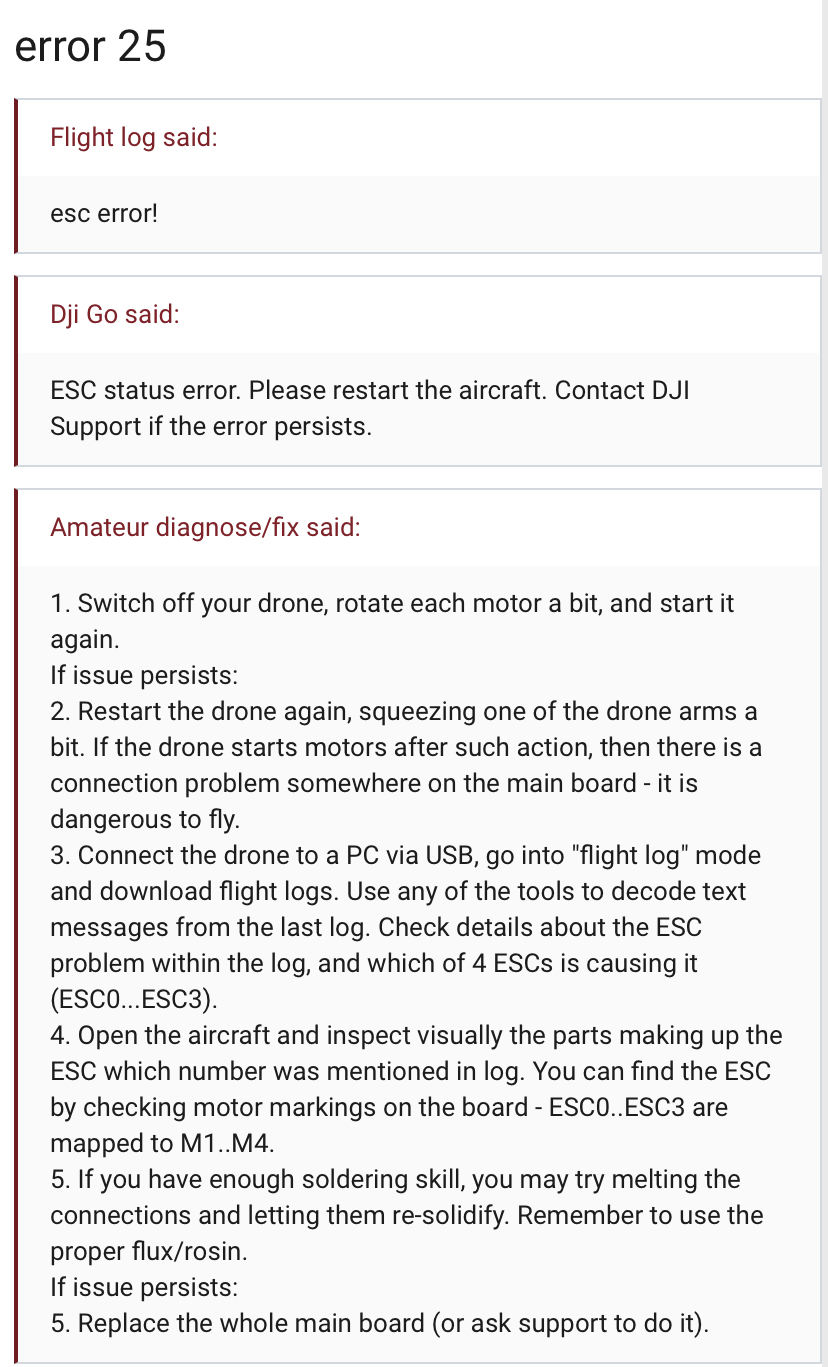This screenshot has height=1367, width=828.
Task: Click the second 'If issue persists:' line
Action: 144,1287
